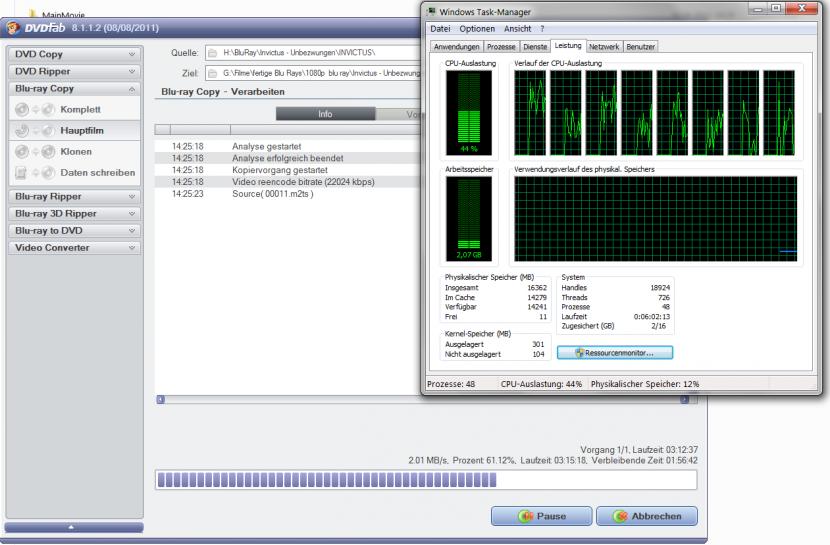830x545 pixels.
Task: Switch to the Dienste tab
Action: coord(535,47)
